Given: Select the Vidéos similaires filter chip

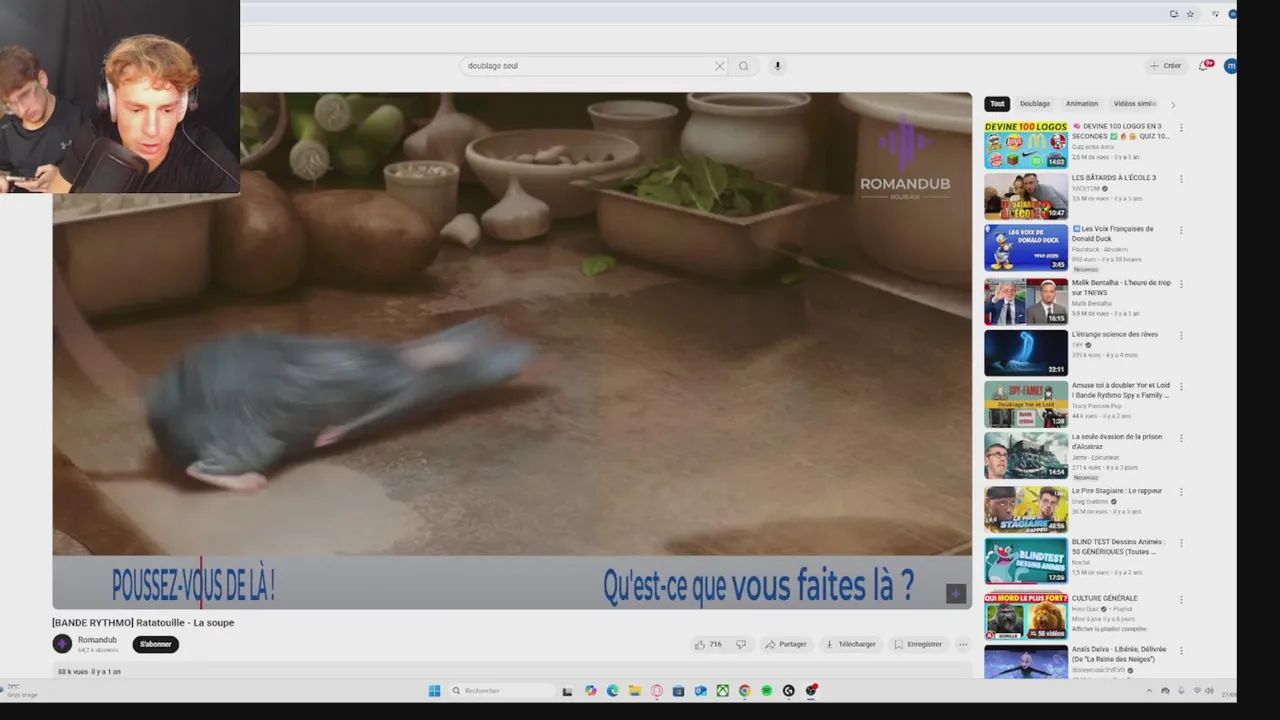Looking at the screenshot, I should [x=1135, y=104].
